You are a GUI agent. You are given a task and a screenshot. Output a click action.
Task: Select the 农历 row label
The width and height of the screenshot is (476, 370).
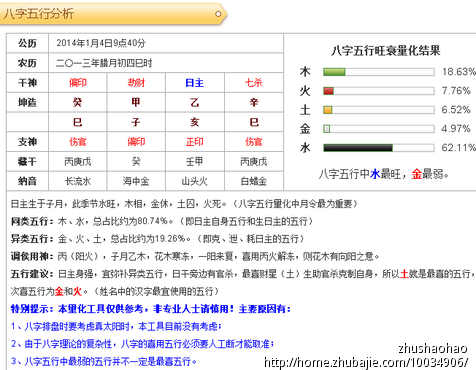coord(27,63)
